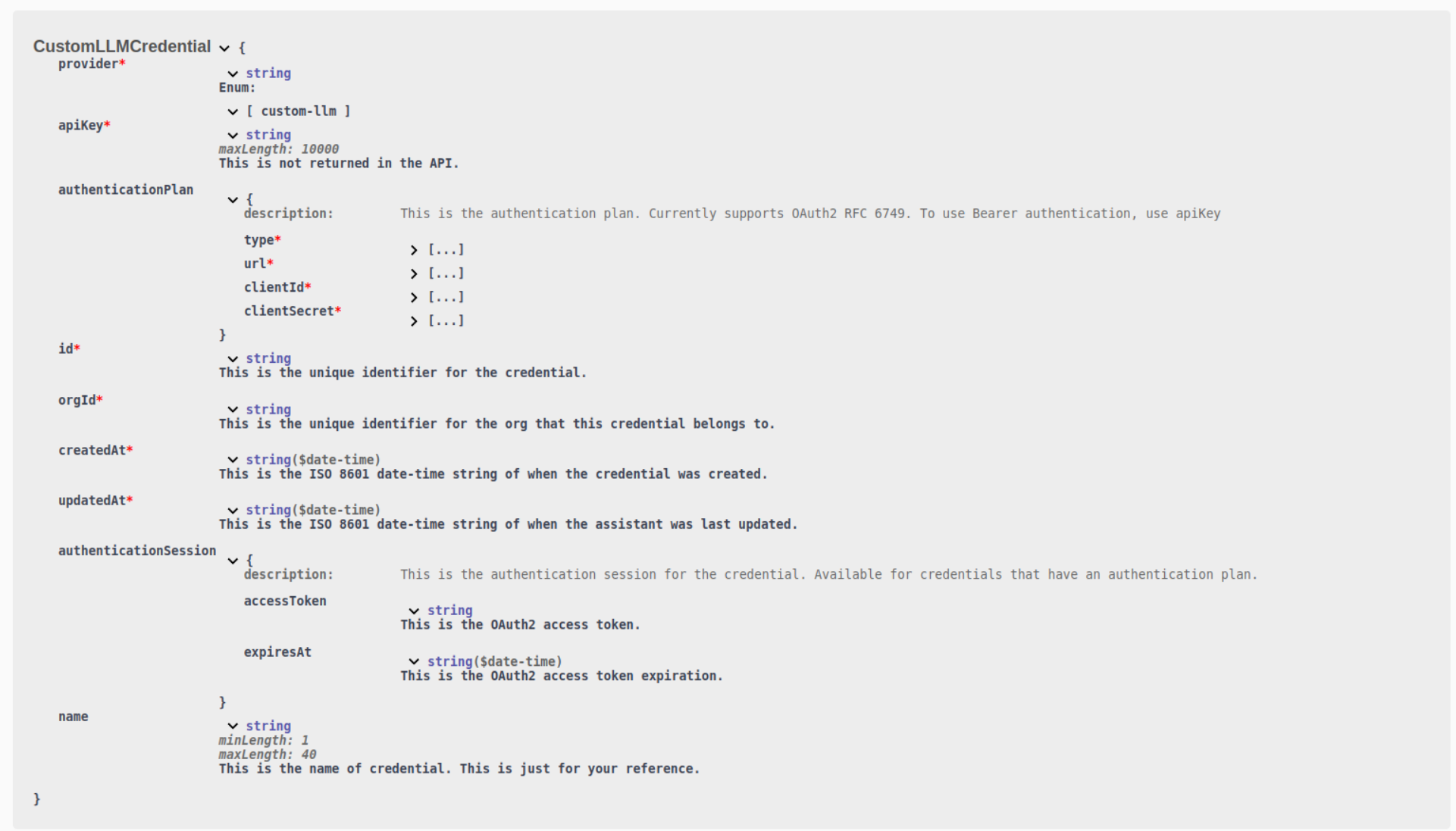Collapse the authenticationPlan object chevron

233,200
